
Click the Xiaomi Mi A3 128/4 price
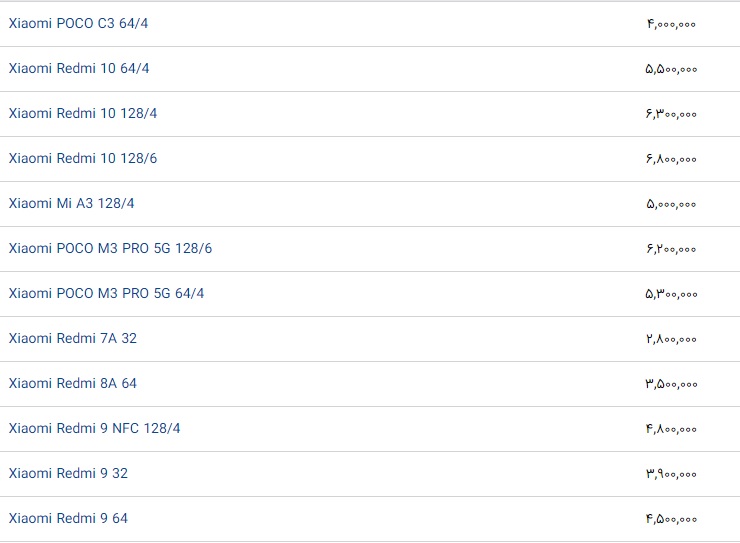click(671, 203)
